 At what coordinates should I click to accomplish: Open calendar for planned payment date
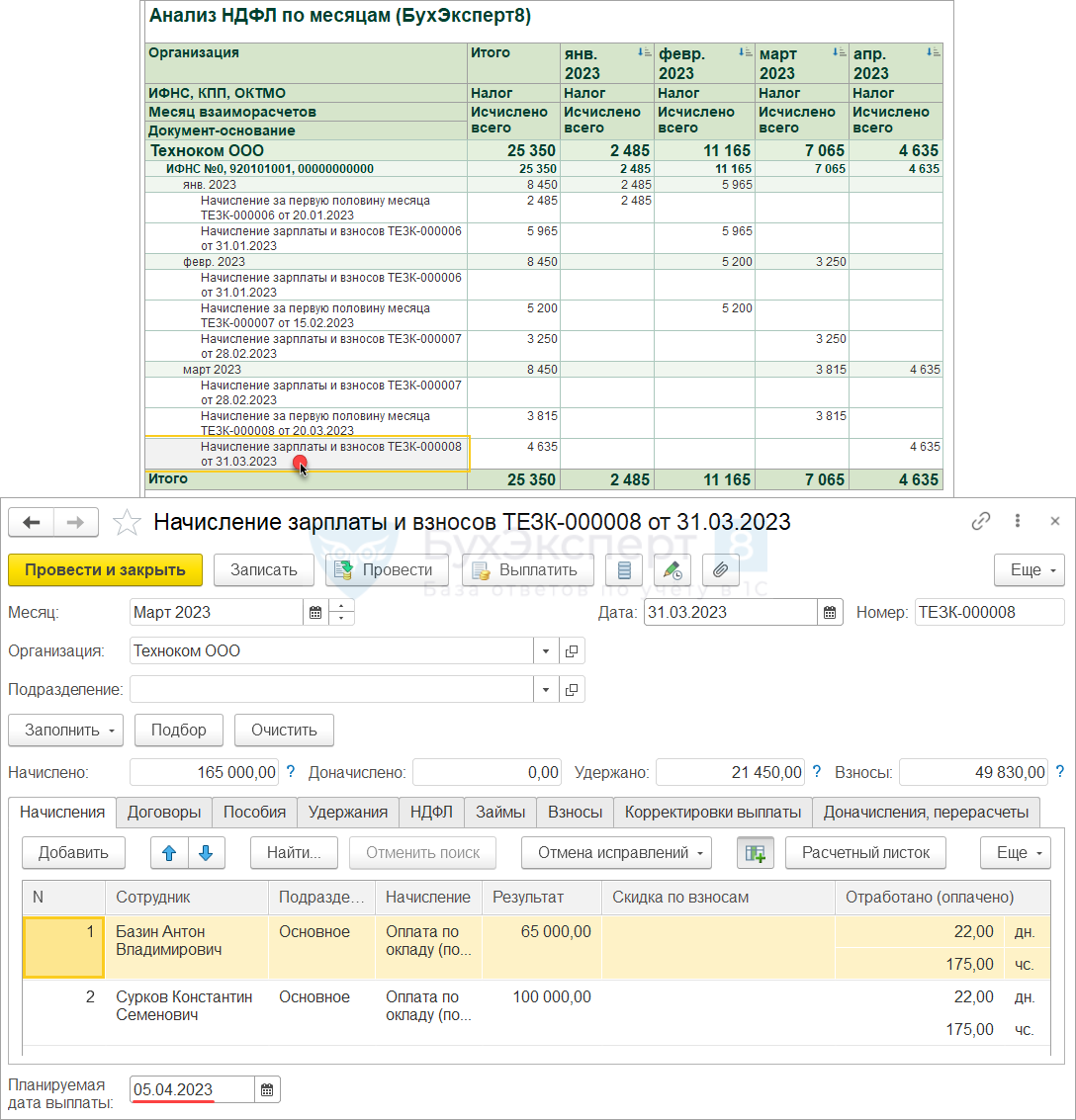pyautogui.click(x=267, y=1090)
